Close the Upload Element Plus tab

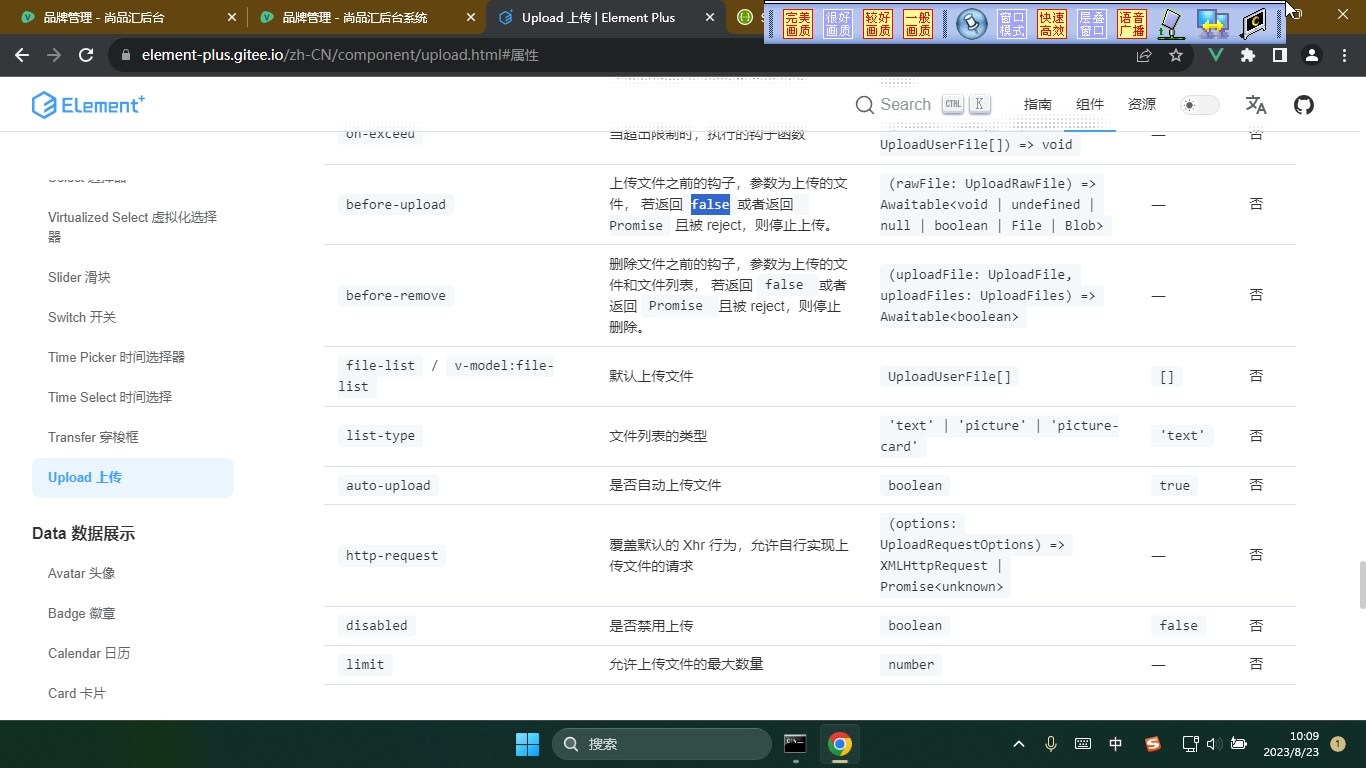[x=710, y=18]
